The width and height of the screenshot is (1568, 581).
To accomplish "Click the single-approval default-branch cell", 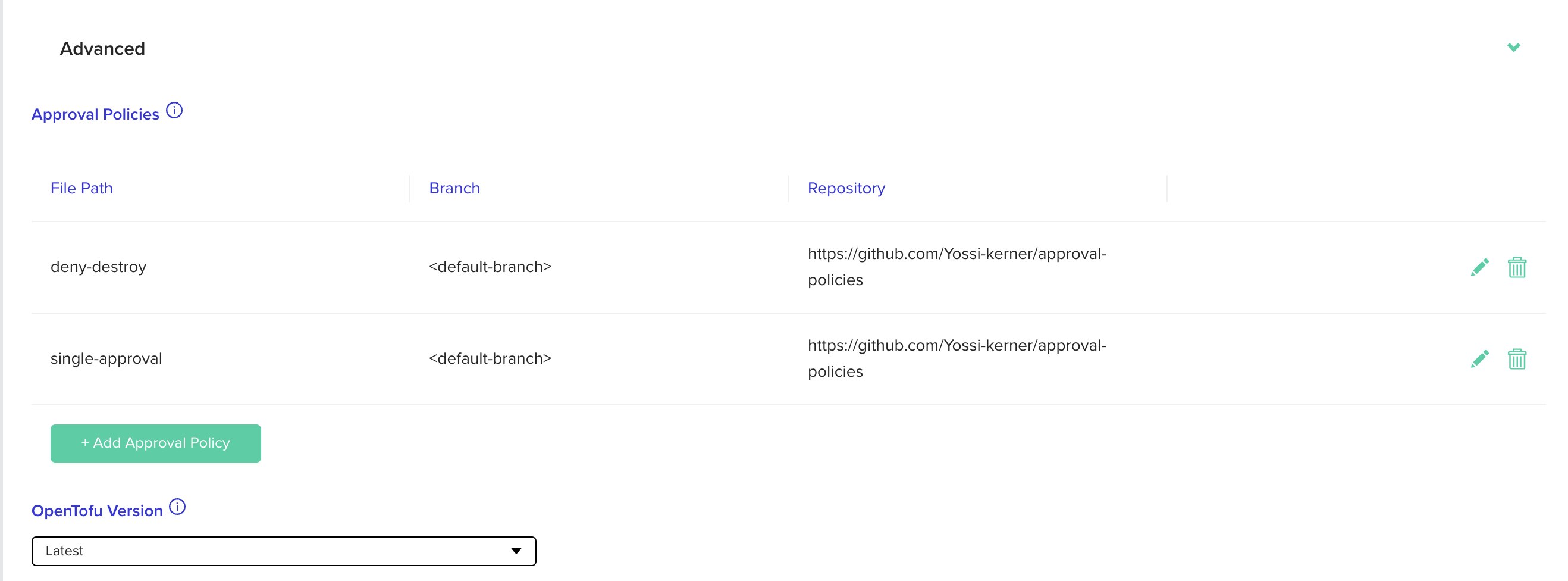I will [x=490, y=359].
